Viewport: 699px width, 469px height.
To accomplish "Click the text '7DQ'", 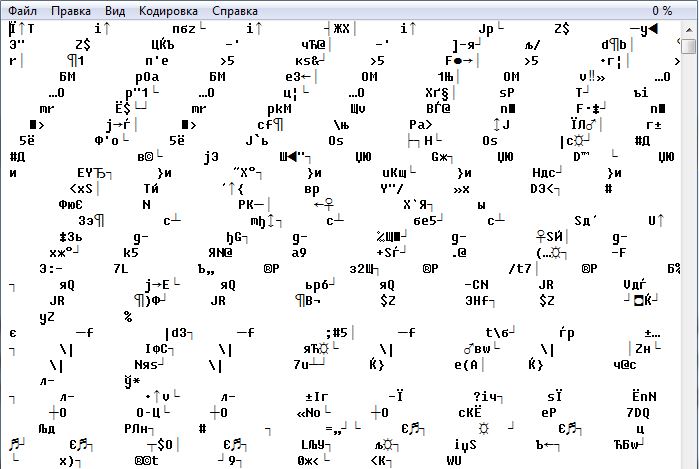I will [638, 414].
